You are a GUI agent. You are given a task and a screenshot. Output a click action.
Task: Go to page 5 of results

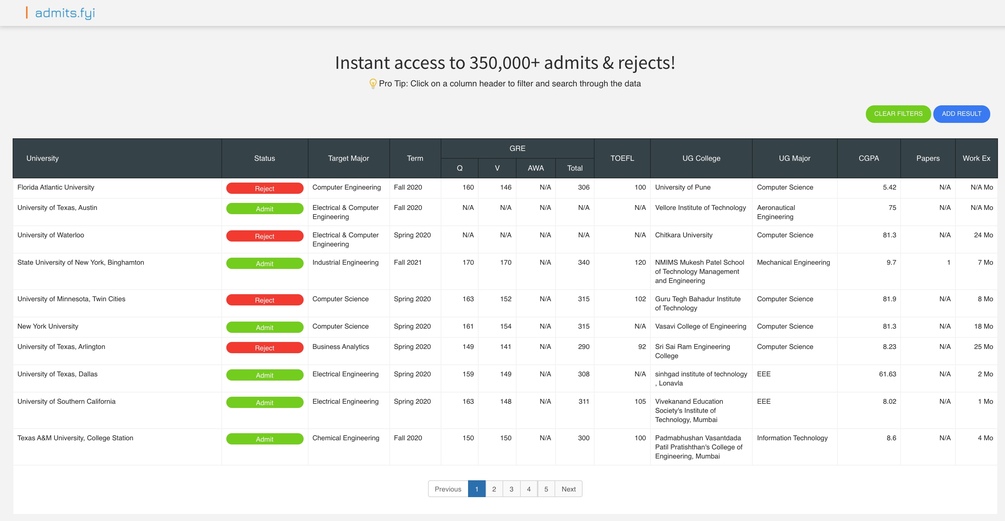click(x=546, y=489)
